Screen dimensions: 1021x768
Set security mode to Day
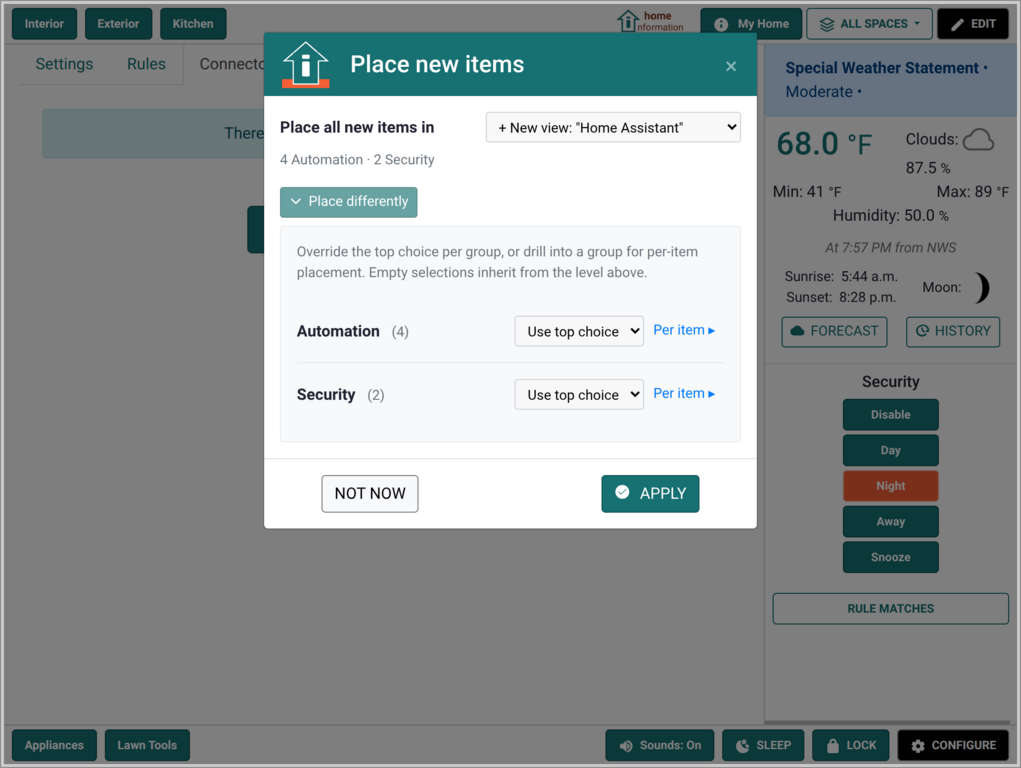890,451
